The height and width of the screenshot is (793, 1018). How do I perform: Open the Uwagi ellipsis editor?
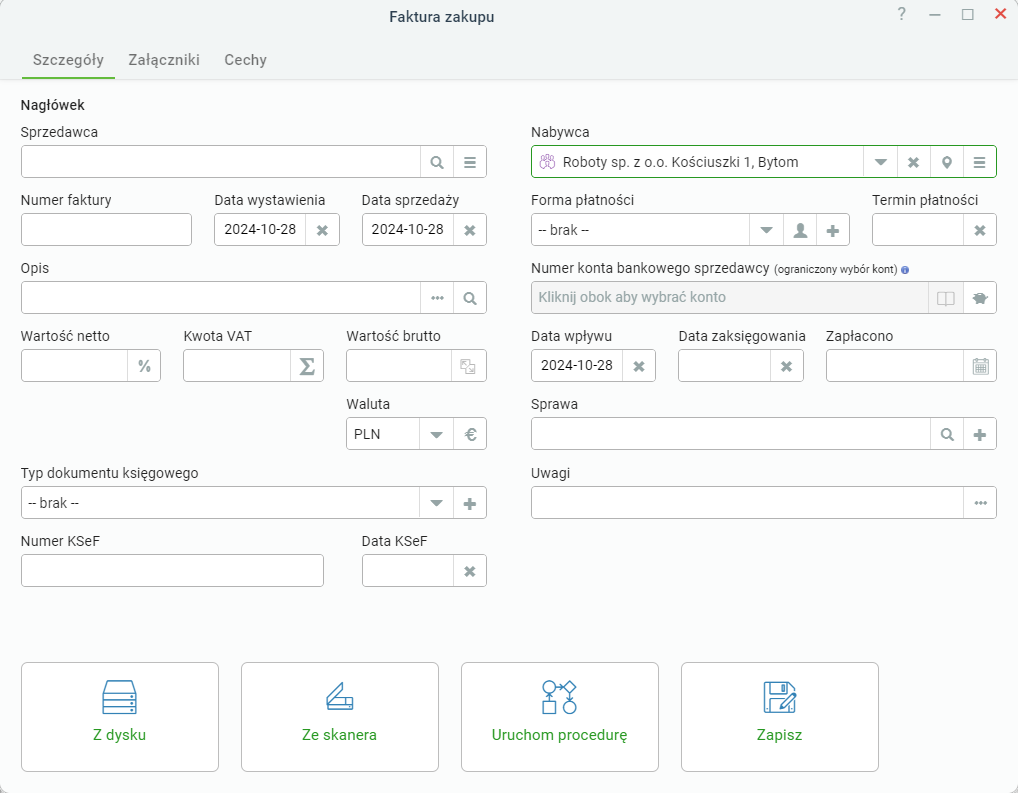(980, 503)
